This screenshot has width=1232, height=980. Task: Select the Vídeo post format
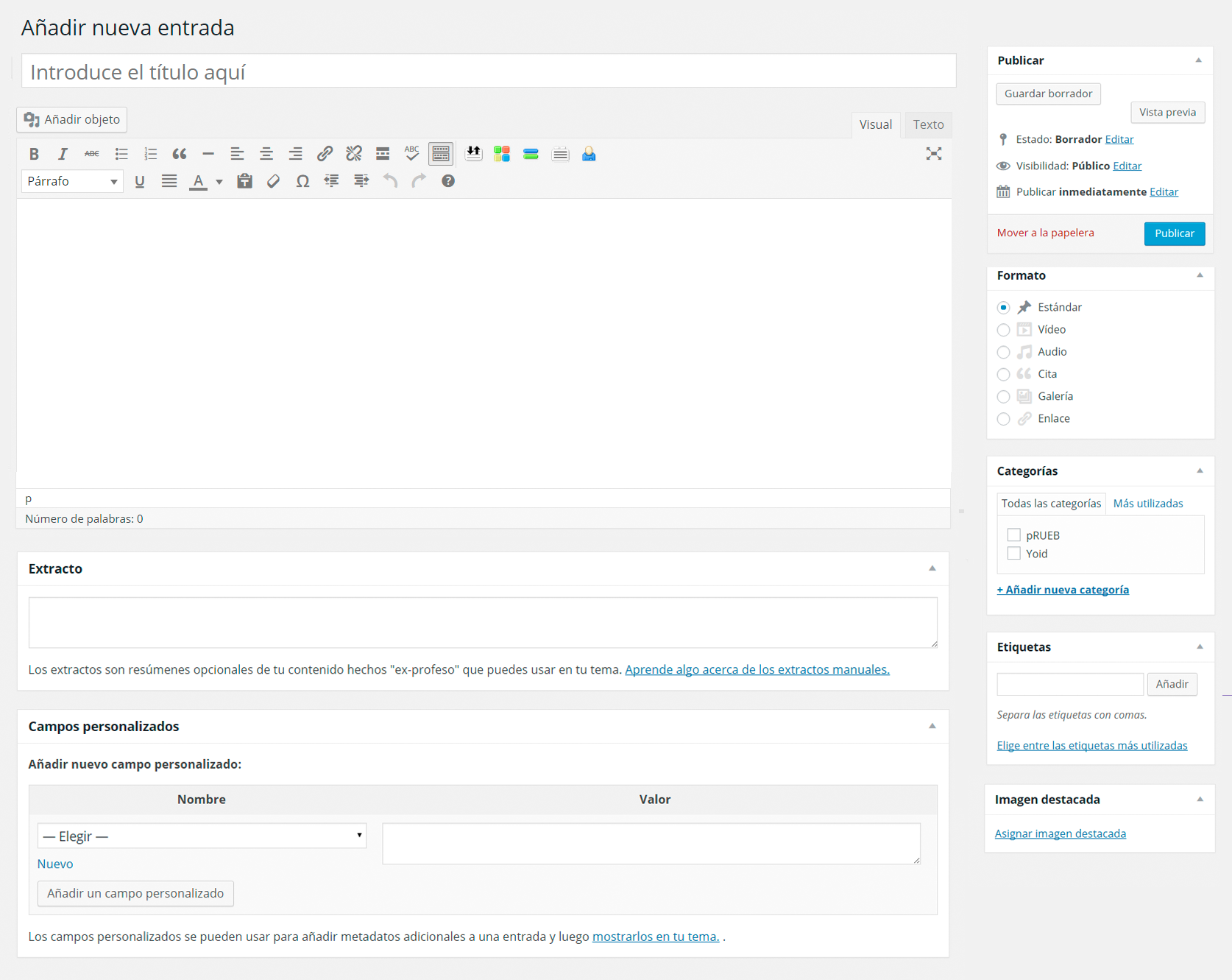(1003, 330)
